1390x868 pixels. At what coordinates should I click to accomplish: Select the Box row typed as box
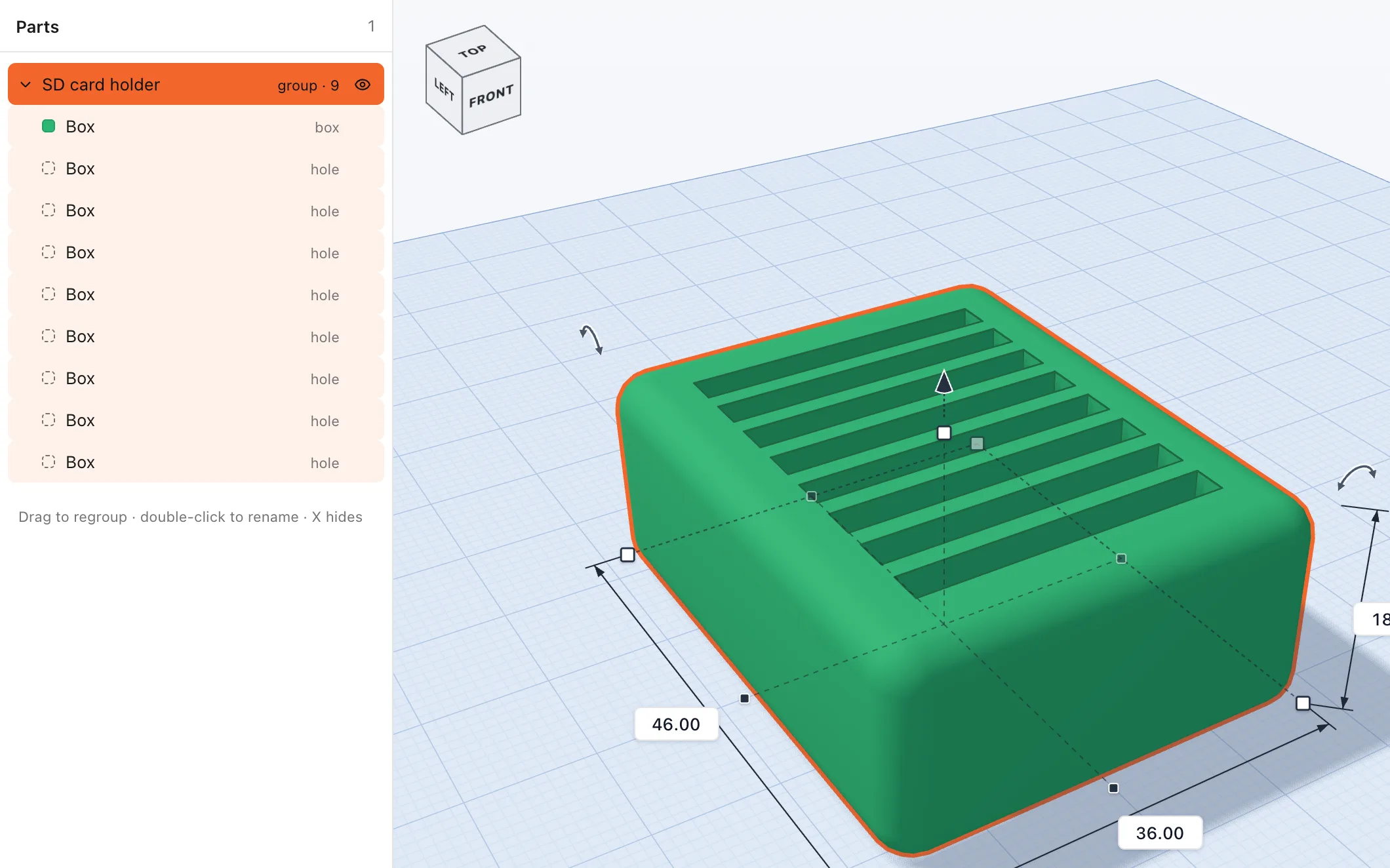pos(195,127)
